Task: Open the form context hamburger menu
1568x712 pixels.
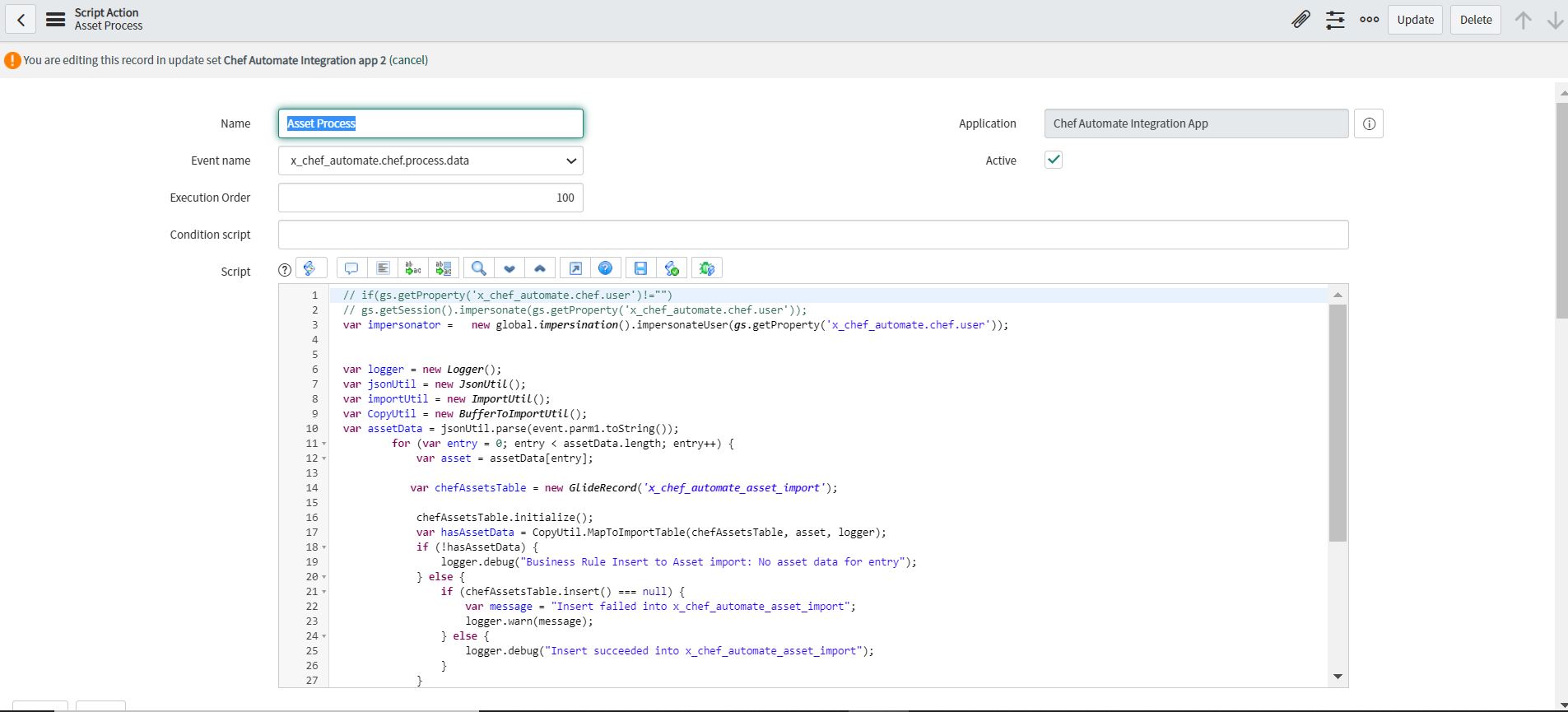Action: [55, 20]
